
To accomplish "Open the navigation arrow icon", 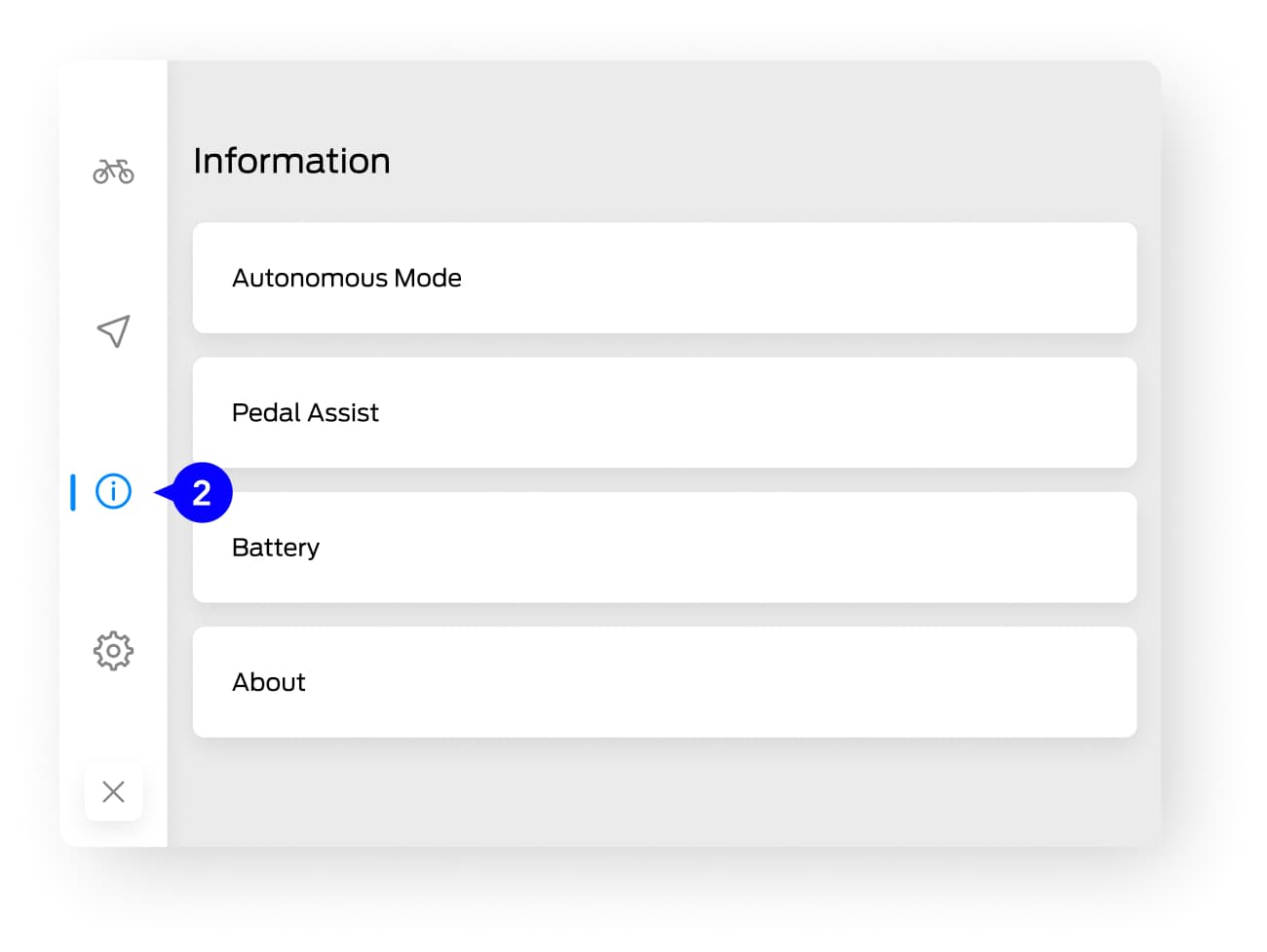I will click(113, 331).
